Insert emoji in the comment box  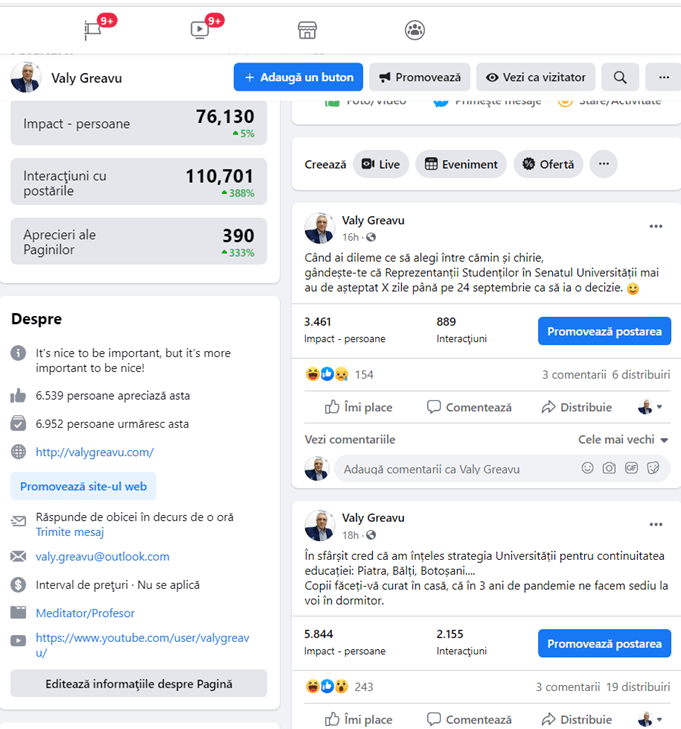pos(588,468)
